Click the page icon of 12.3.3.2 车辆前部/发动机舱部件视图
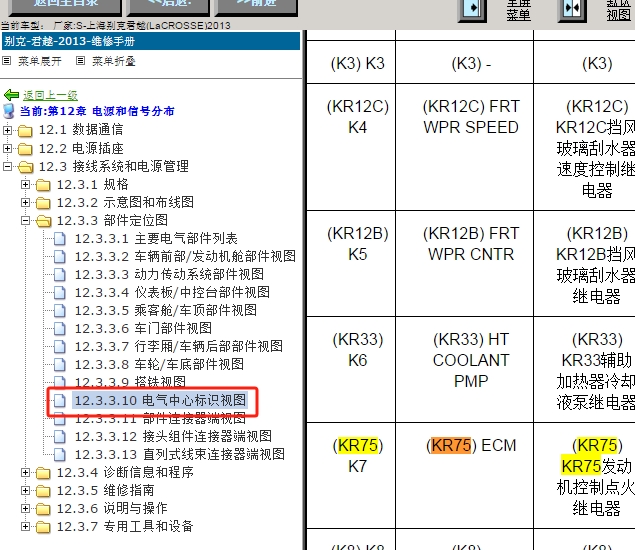 click(x=60, y=256)
